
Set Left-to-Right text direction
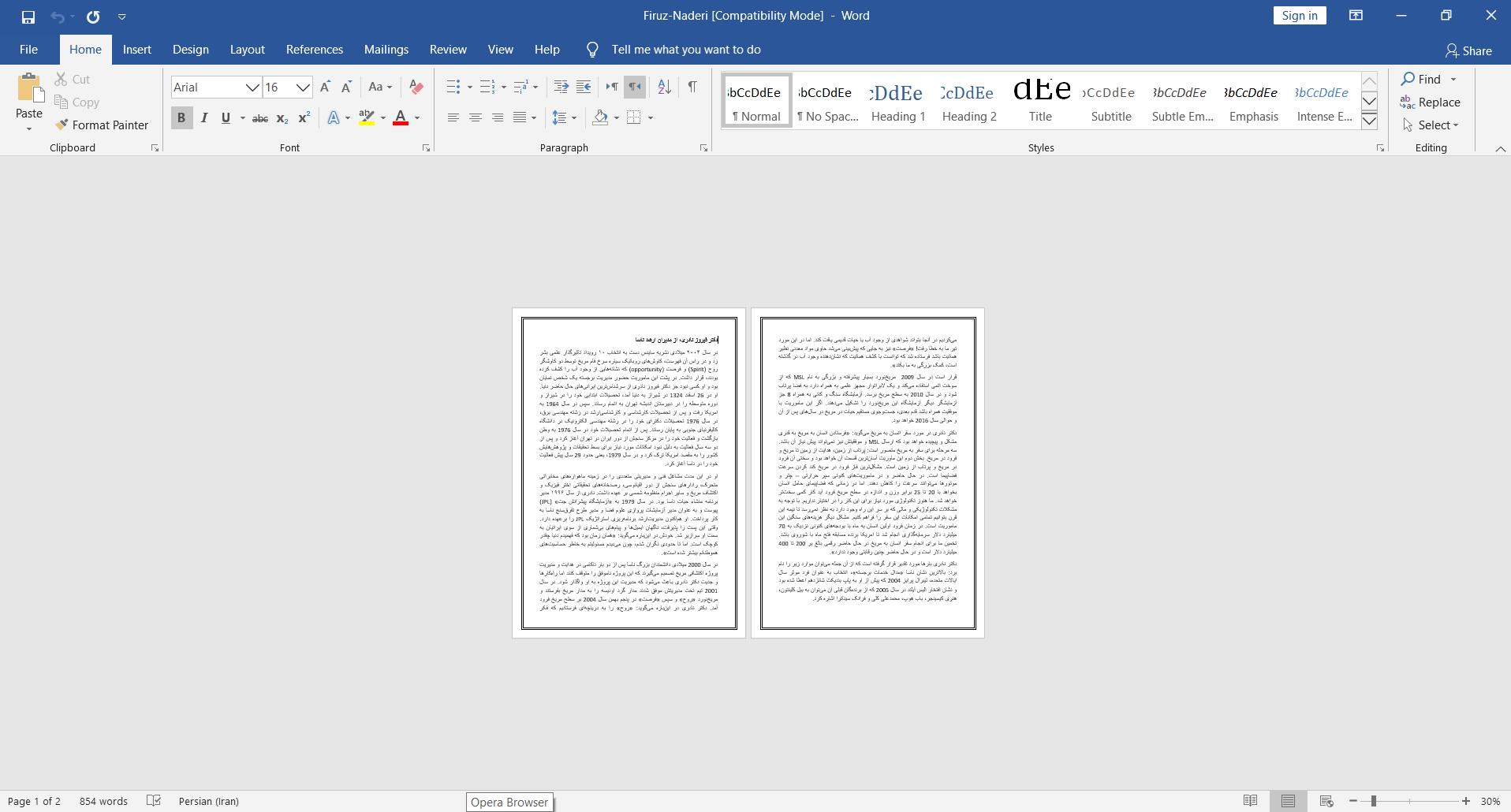(612, 87)
